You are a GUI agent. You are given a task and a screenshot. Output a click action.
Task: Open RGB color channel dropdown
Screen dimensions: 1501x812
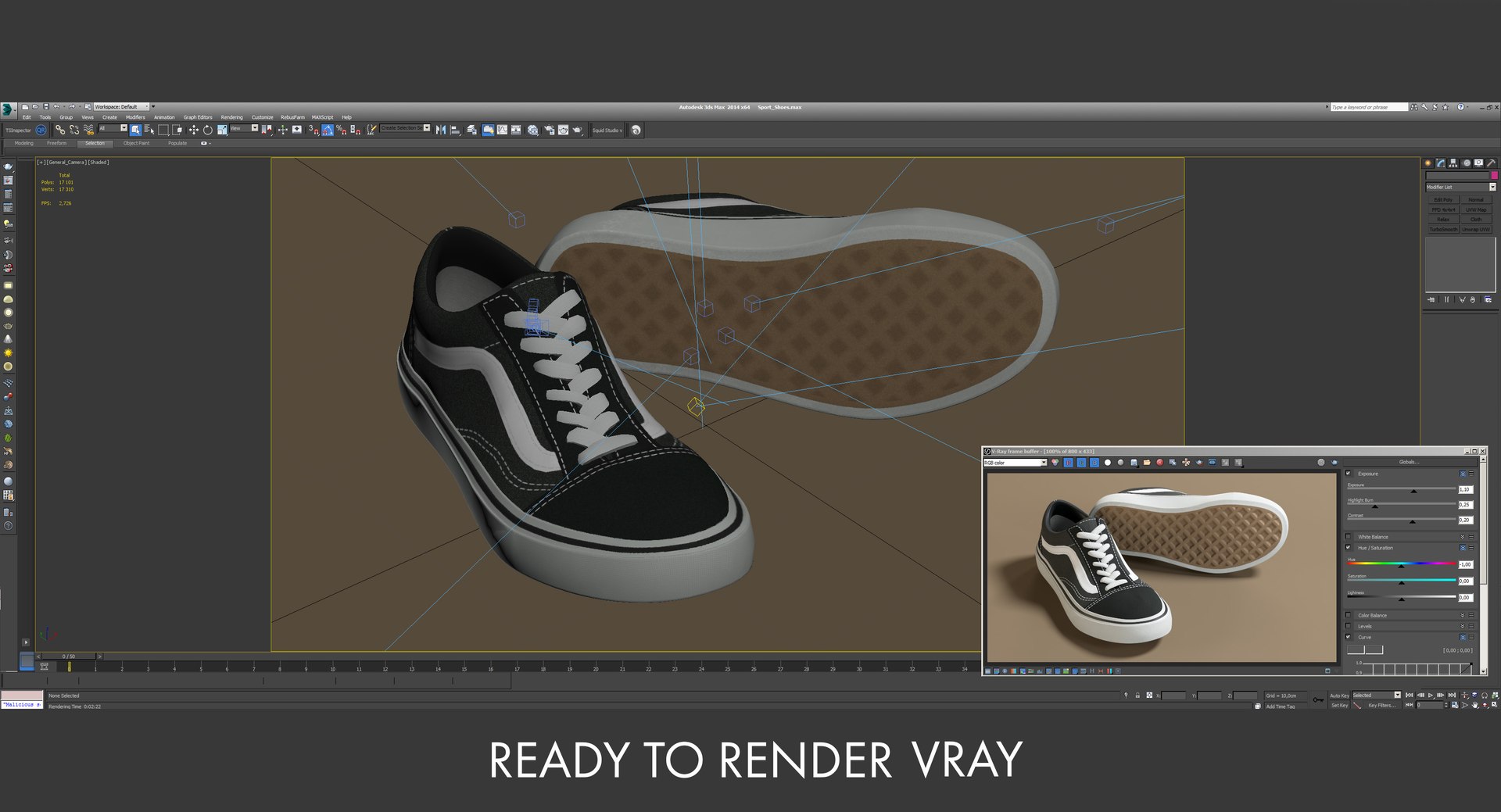tap(1015, 463)
